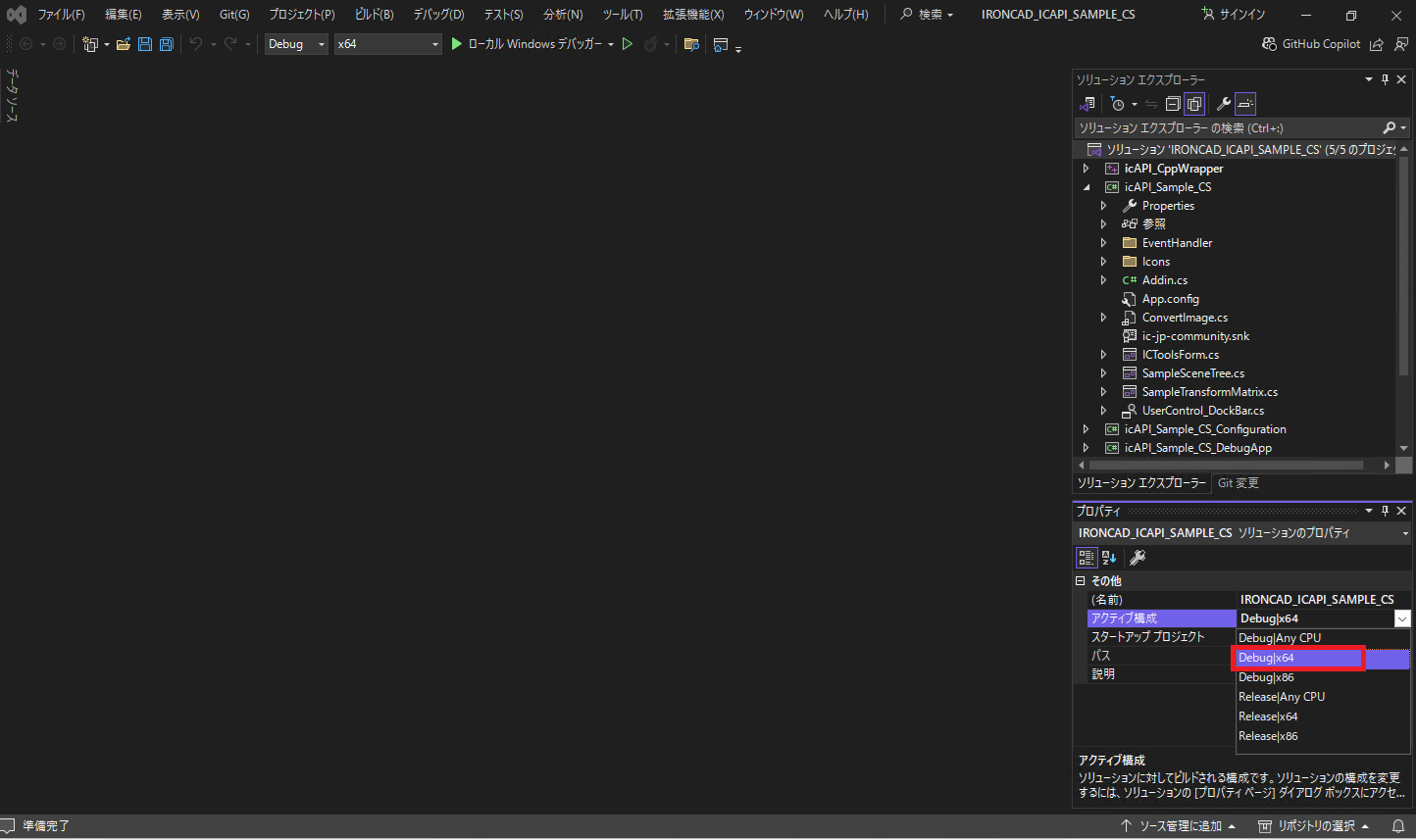Image resolution: width=1416 pixels, height=840 pixels.
Task: Click the Solution Explorer search field
Action: [1226, 128]
